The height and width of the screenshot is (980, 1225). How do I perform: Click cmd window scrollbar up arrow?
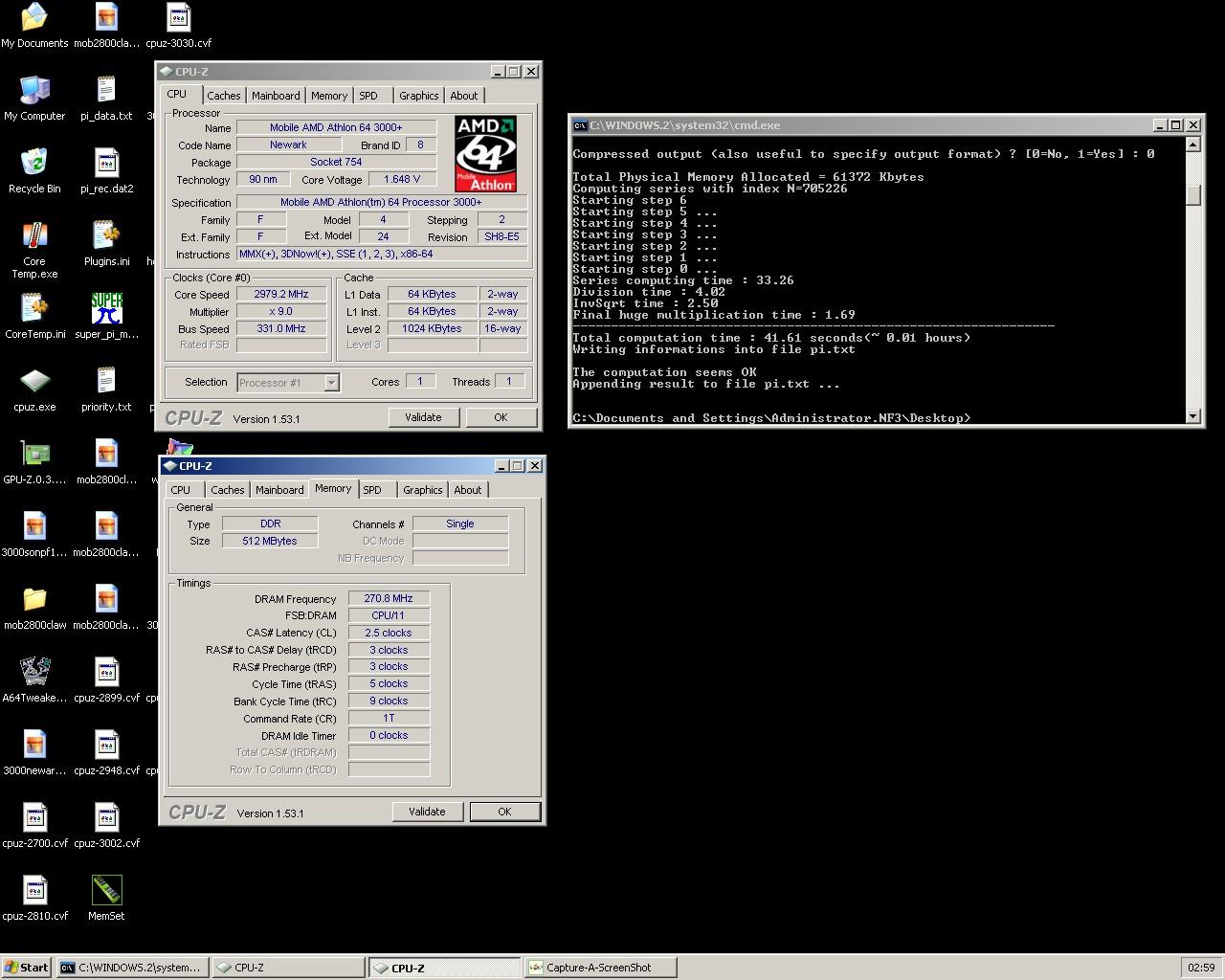pyautogui.click(x=1192, y=145)
